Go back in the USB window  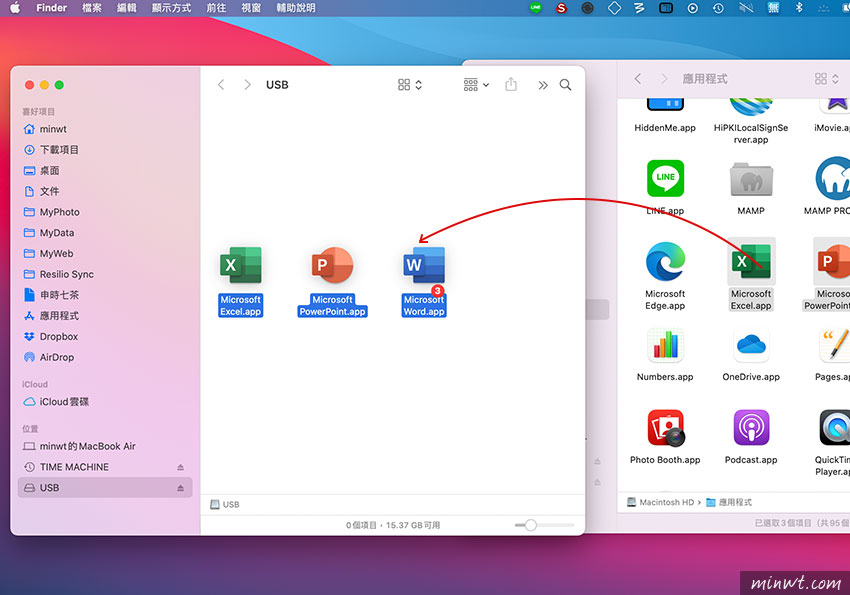click(221, 85)
